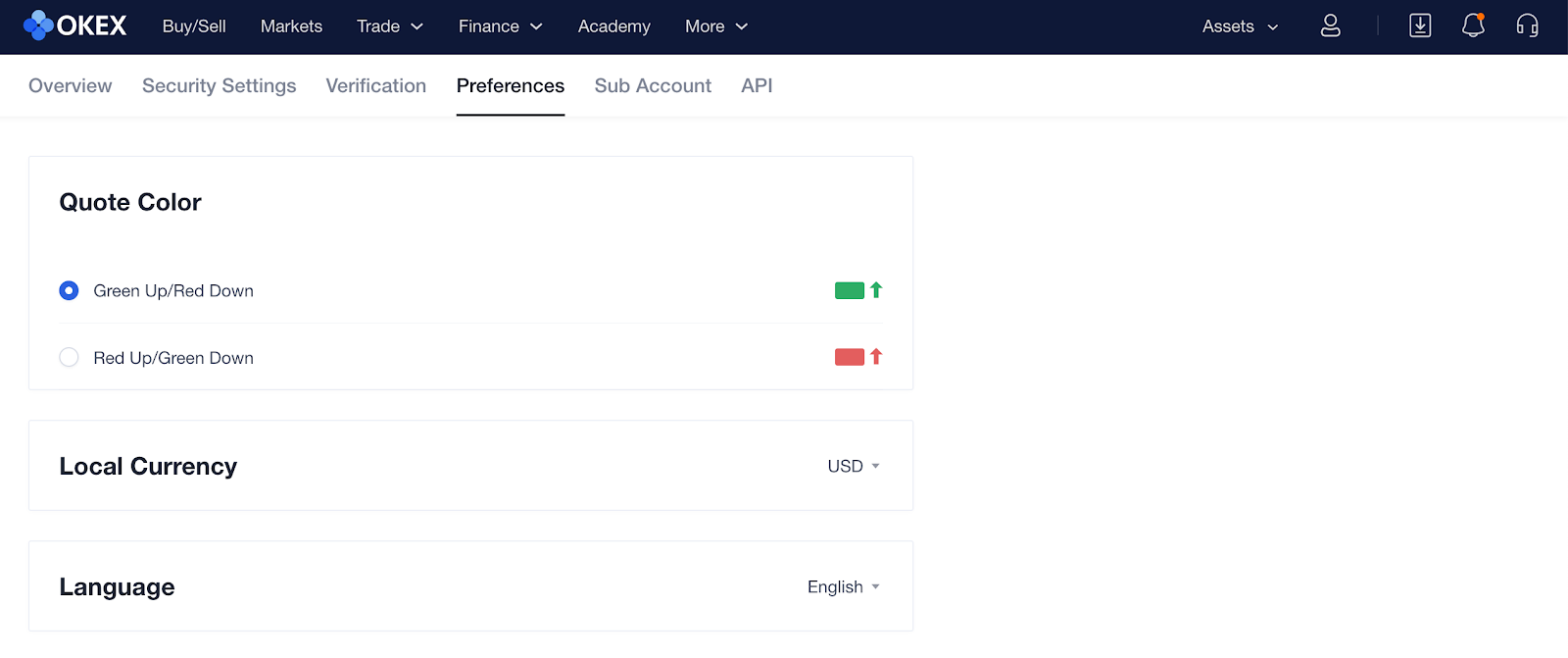The width and height of the screenshot is (1568, 658).
Task: Open the notifications bell
Action: point(1472,25)
